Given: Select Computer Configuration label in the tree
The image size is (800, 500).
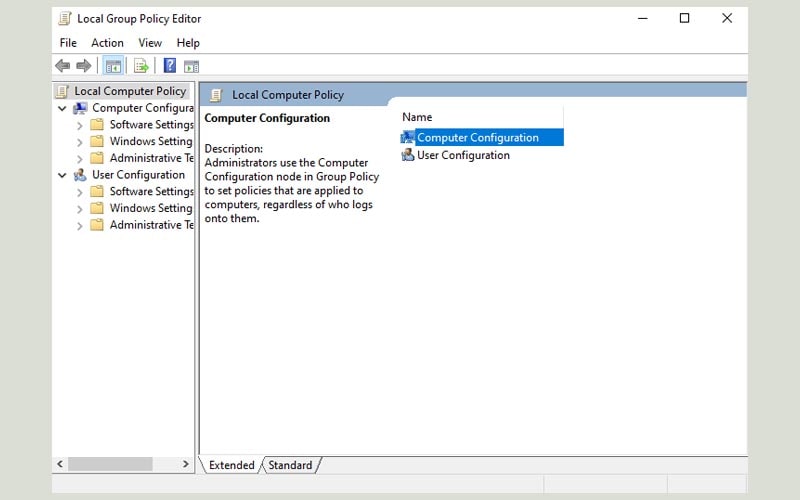Looking at the screenshot, I should click(143, 108).
